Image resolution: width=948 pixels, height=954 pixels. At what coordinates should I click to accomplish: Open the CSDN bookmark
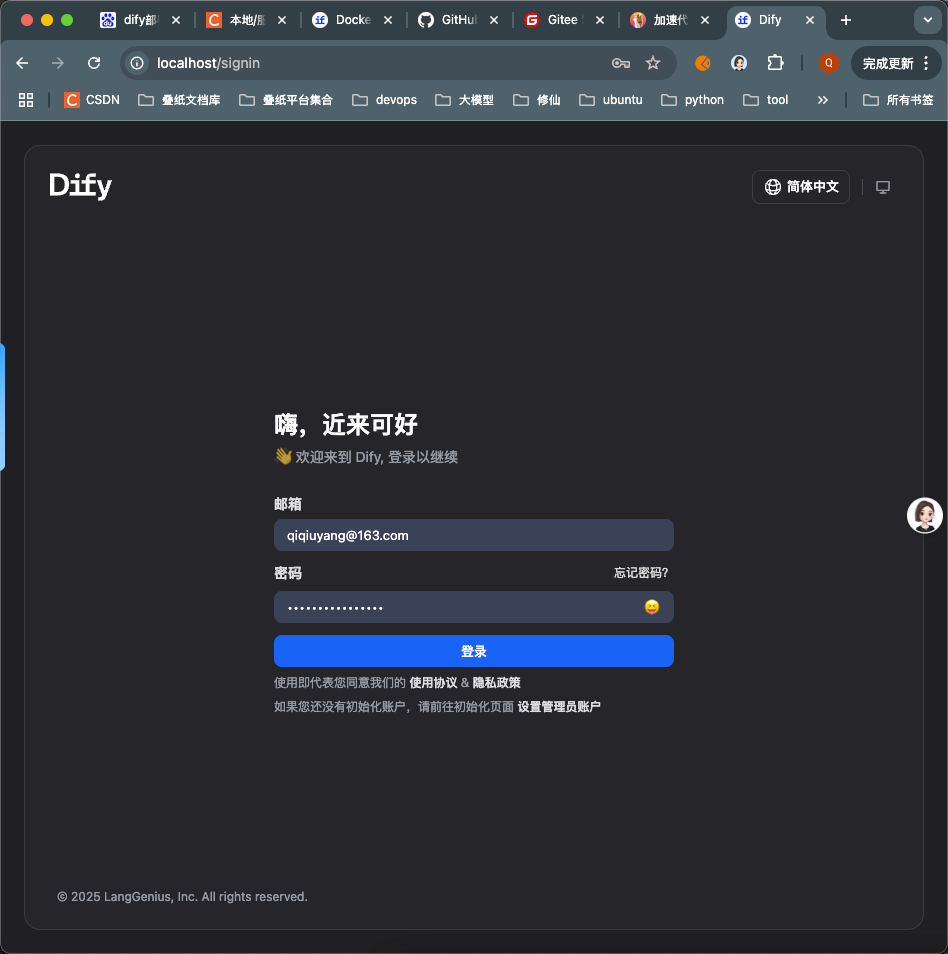[x=92, y=100]
